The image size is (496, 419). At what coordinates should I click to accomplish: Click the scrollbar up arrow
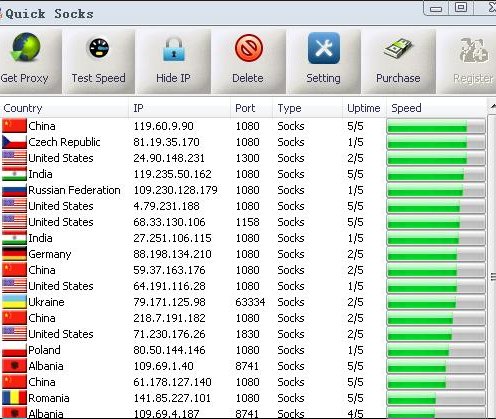click(x=492, y=106)
